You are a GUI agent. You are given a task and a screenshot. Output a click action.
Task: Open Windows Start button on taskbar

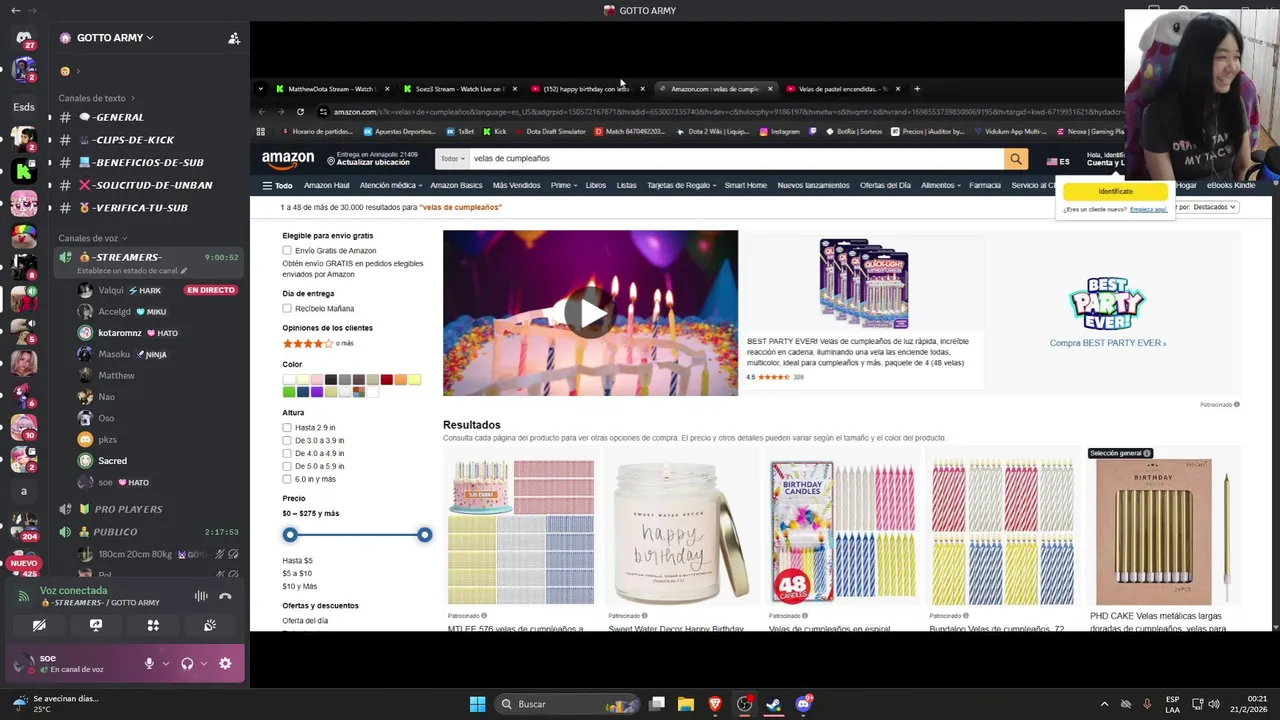pyautogui.click(x=477, y=704)
